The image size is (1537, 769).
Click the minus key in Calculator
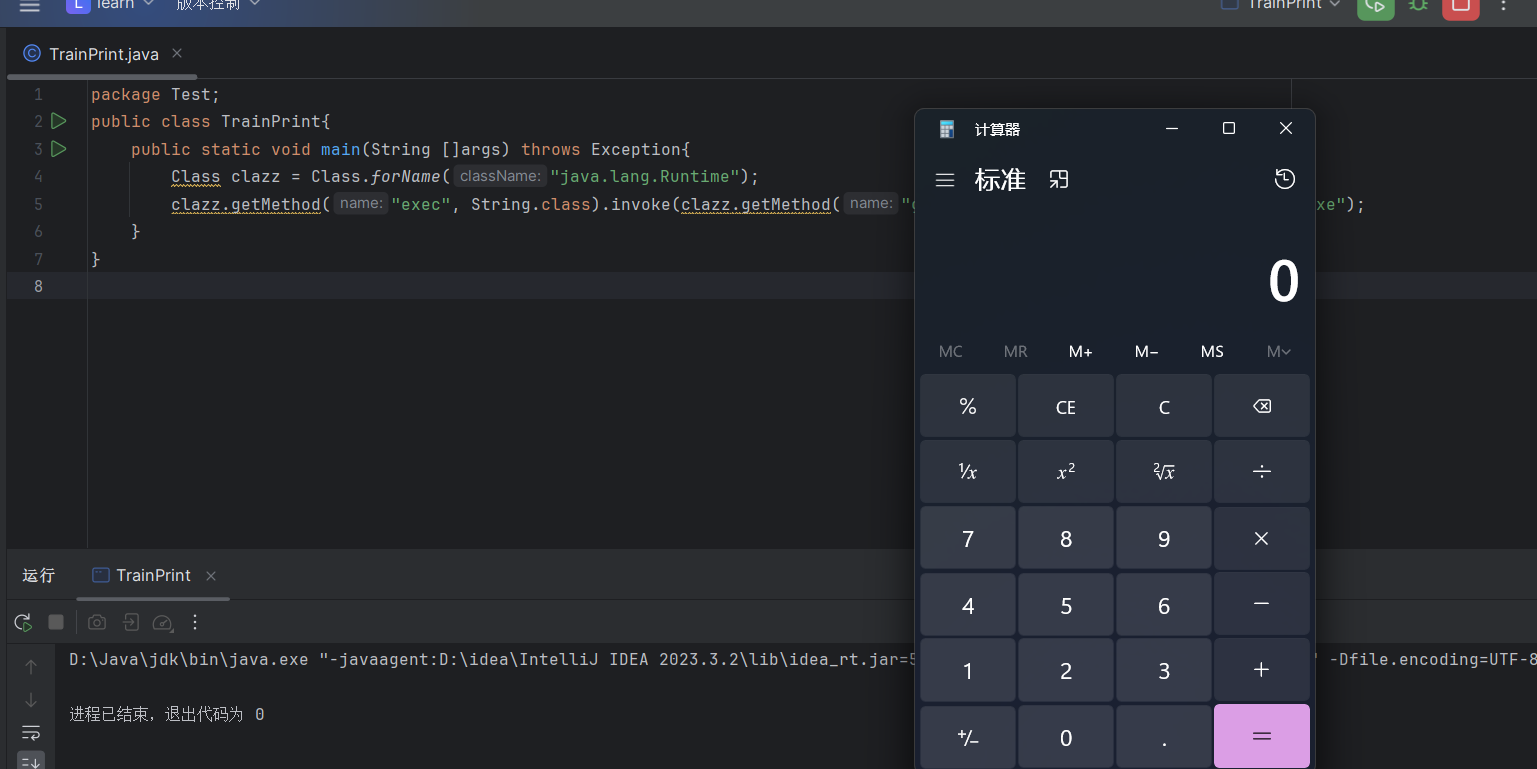(x=1262, y=604)
